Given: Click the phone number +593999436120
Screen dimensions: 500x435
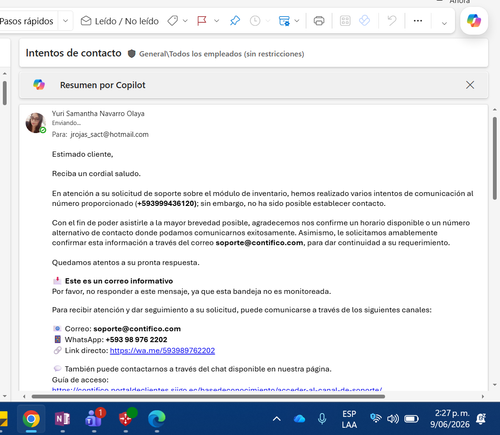Looking at the screenshot, I should pos(166,203).
